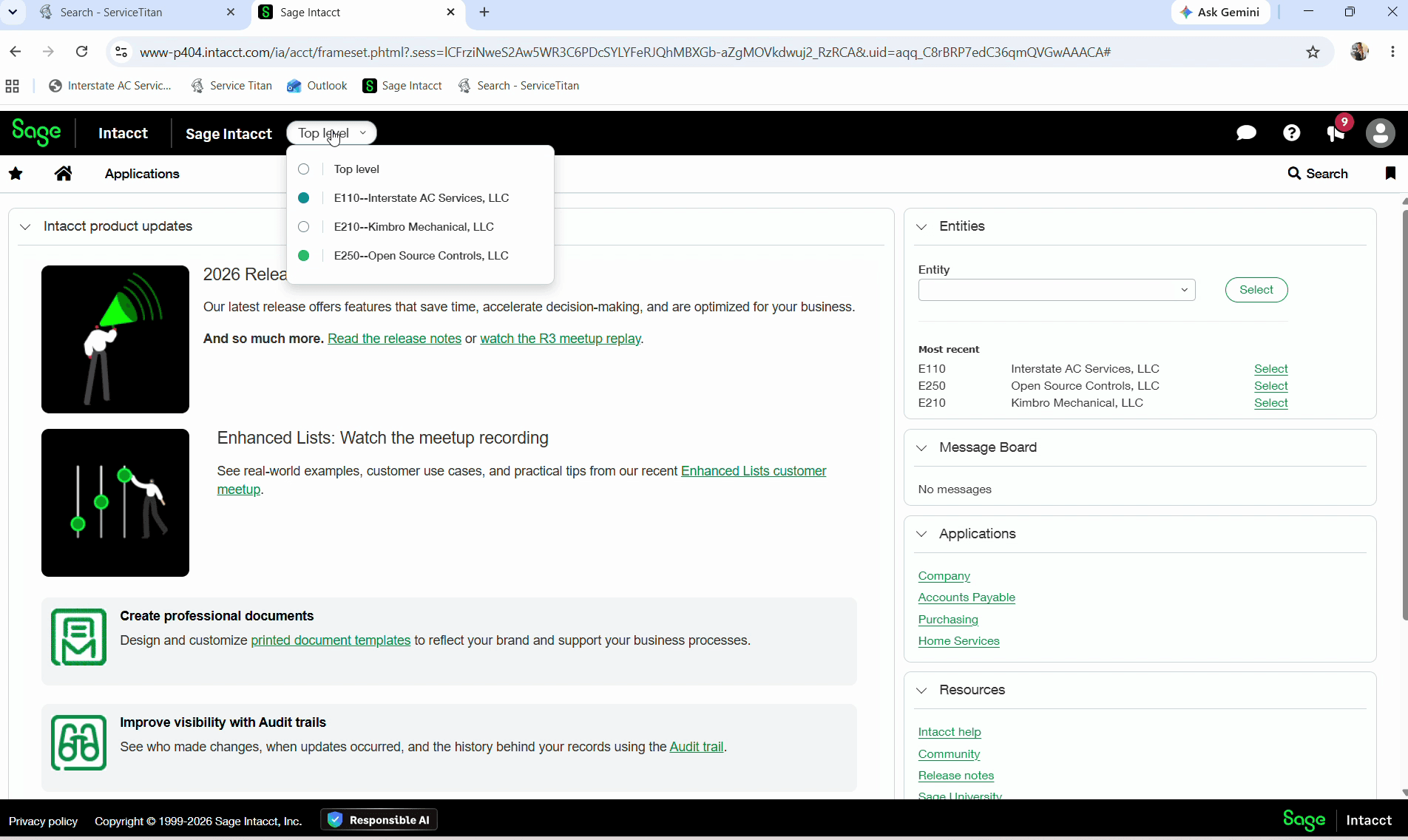Open the Home Services application link
This screenshot has height=840, width=1408.
point(958,641)
